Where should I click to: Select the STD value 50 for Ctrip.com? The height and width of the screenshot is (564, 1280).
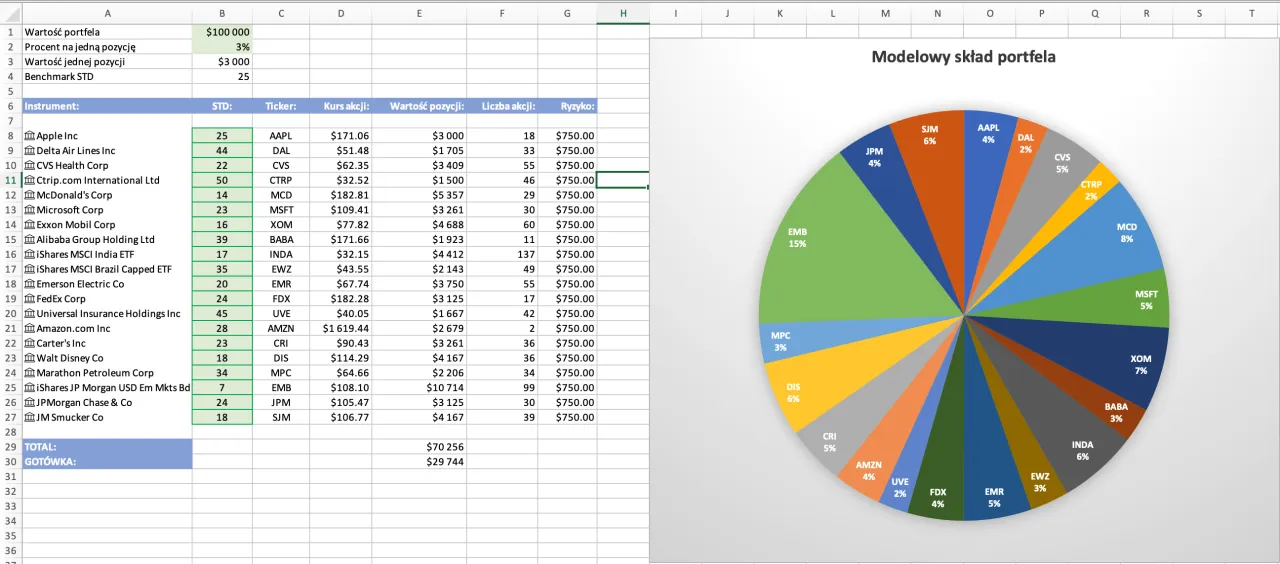222,180
